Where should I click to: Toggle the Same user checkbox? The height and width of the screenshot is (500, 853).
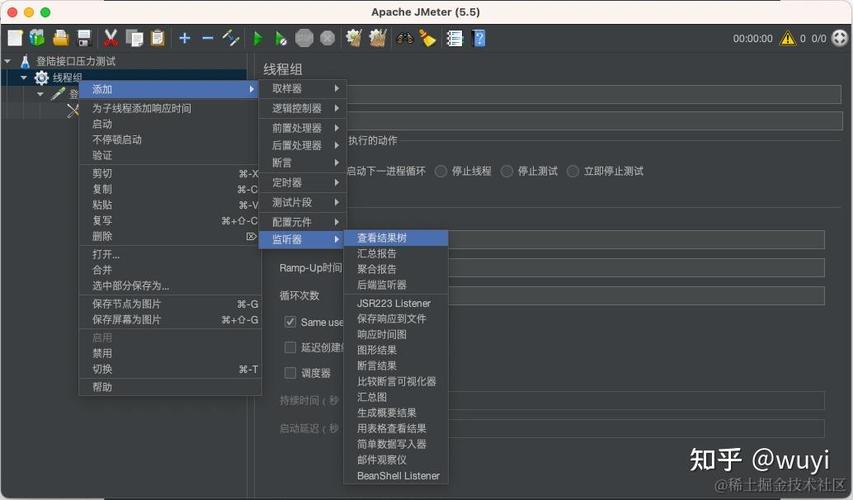290,322
